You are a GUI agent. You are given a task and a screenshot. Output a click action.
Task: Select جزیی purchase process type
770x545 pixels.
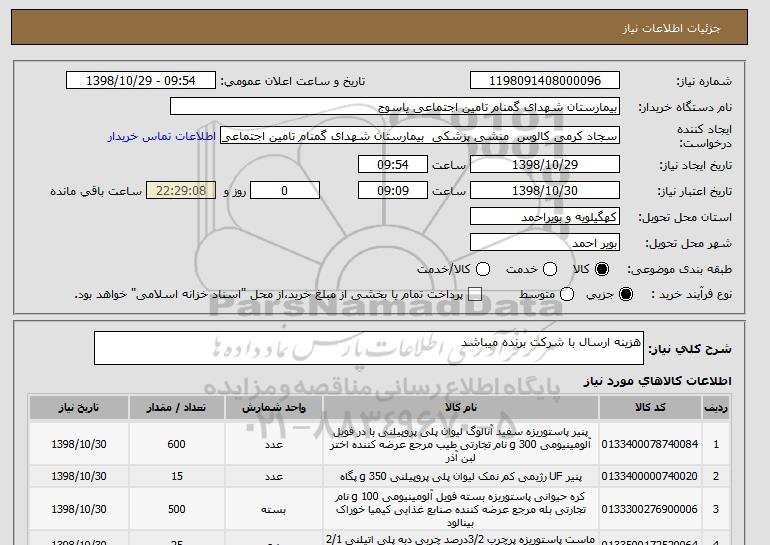[x=627, y=295]
